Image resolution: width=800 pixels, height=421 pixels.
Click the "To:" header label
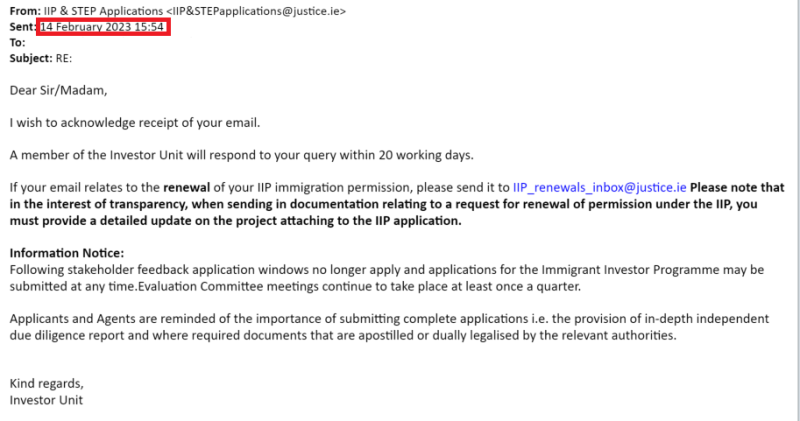coord(17,43)
